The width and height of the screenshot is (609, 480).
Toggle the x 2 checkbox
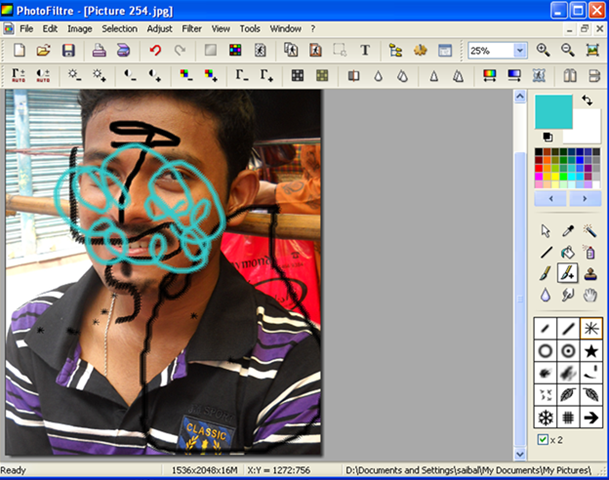coord(543,440)
